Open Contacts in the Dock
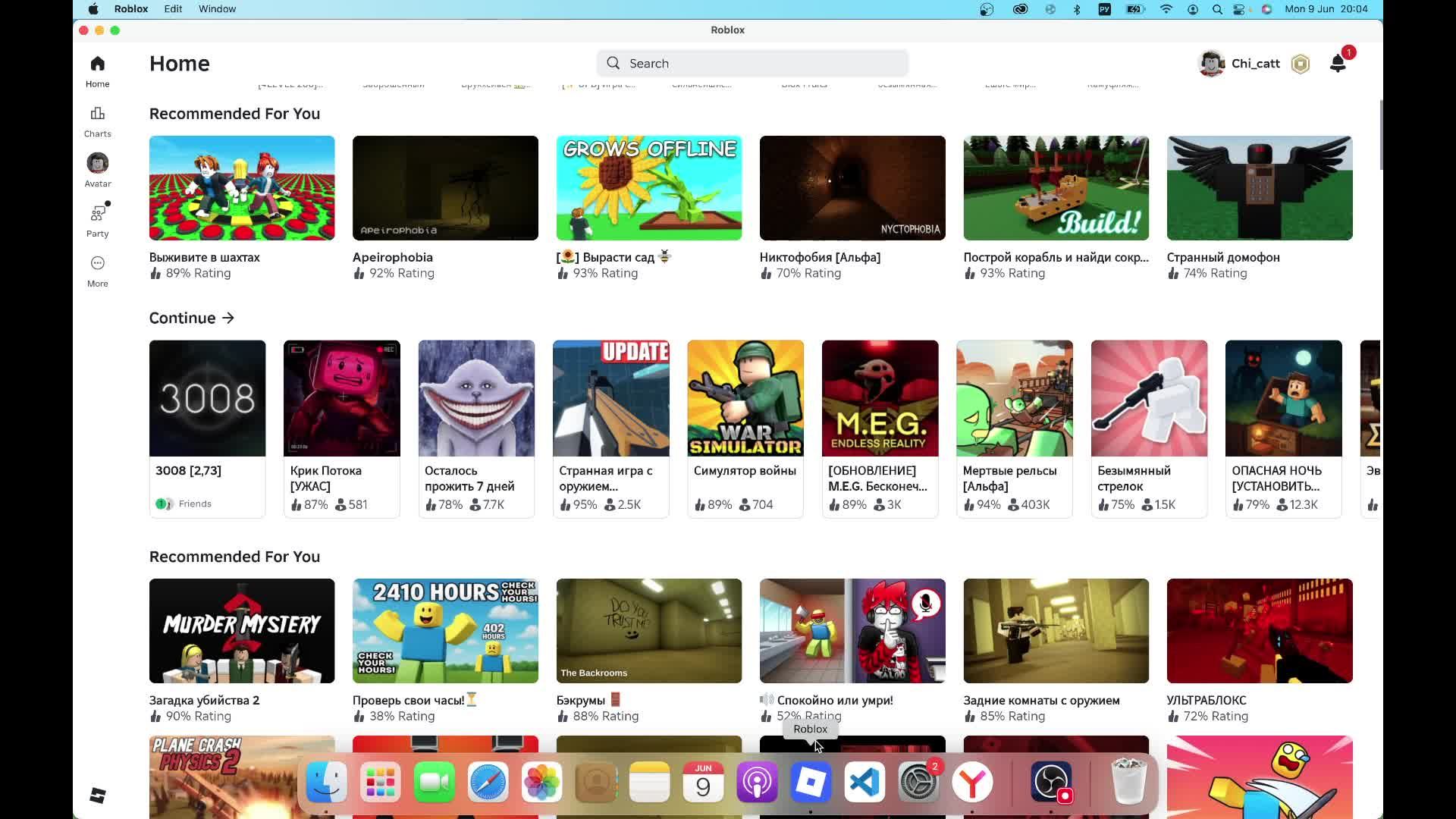 coord(596,782)
